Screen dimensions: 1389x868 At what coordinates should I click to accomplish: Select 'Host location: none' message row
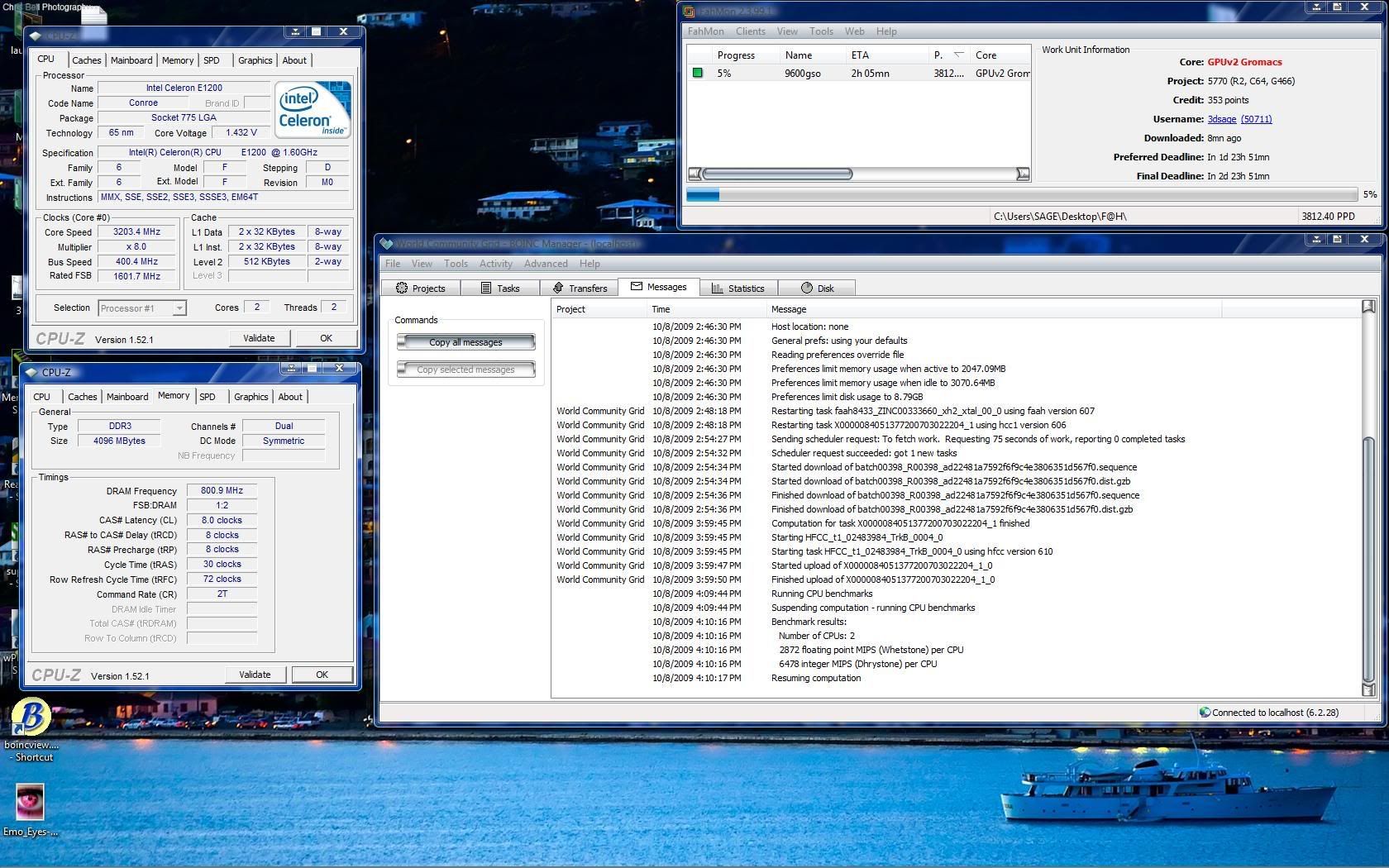coord(809,327)
